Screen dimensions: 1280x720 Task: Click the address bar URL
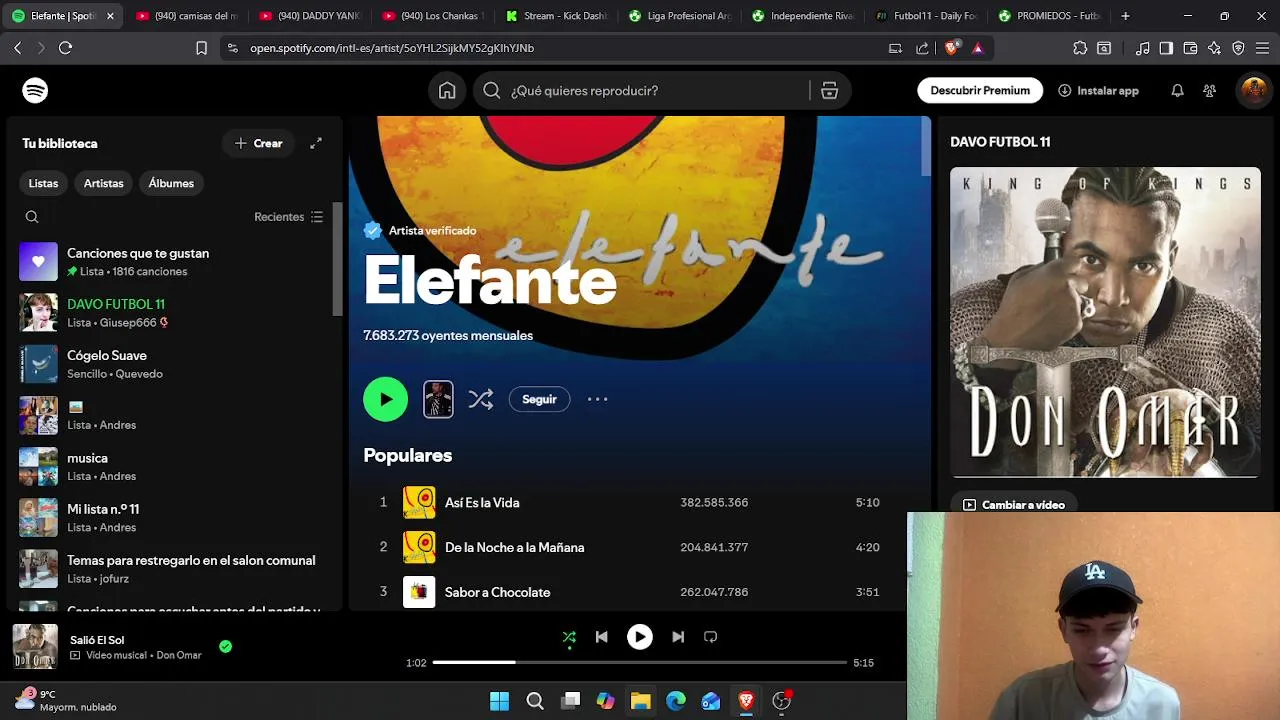pos(392,48)
